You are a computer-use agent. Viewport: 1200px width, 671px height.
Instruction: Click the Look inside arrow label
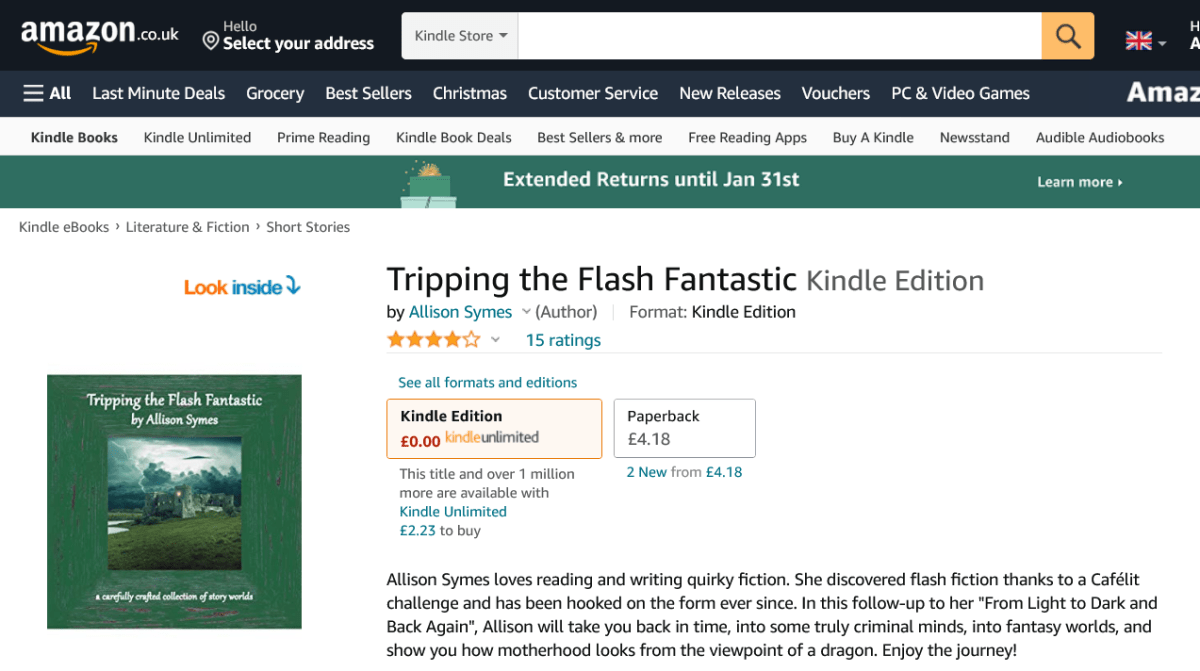click(x=242, y=287)
